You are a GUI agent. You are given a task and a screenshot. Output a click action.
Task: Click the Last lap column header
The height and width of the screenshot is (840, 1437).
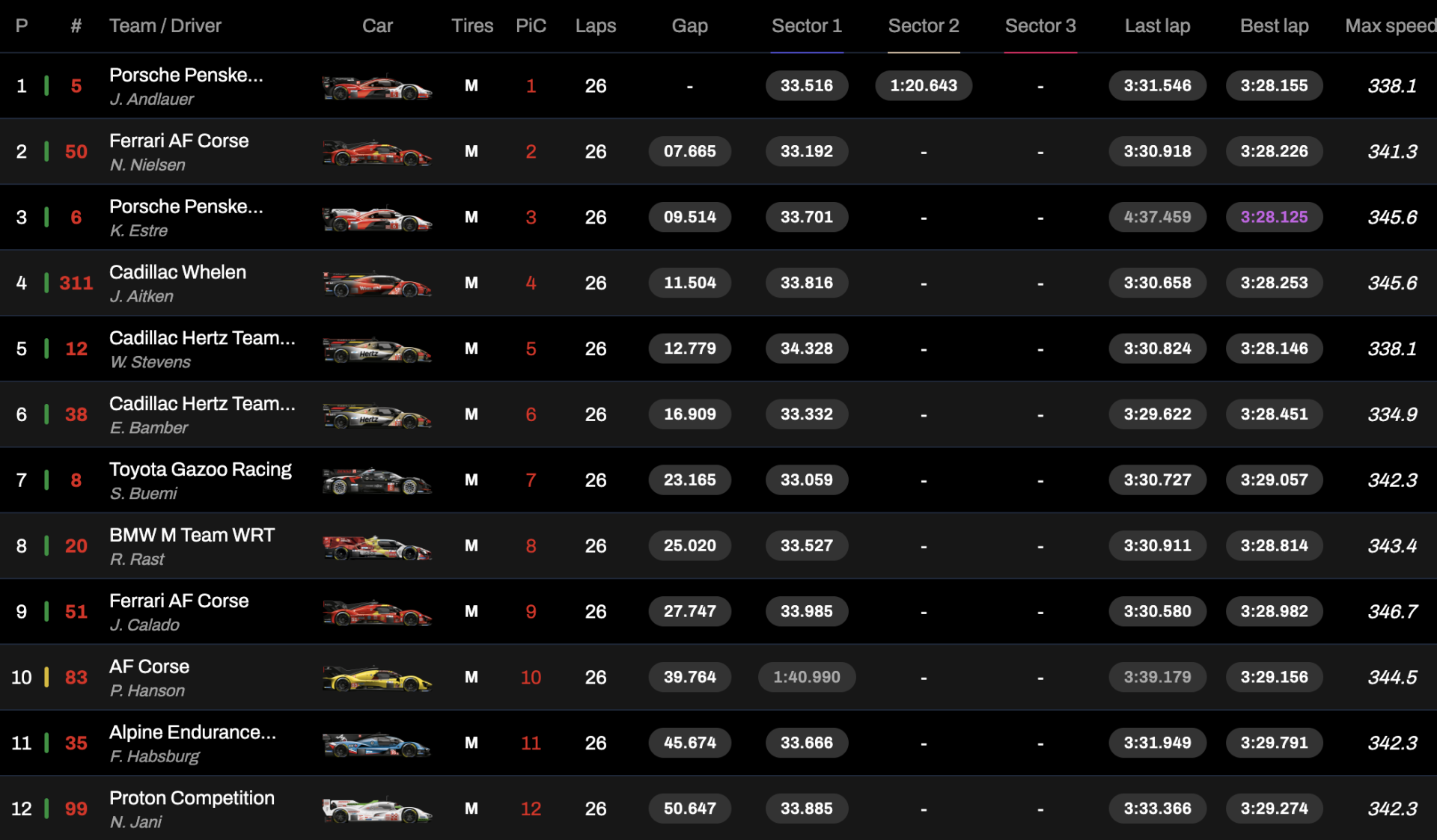point(1157,26)
